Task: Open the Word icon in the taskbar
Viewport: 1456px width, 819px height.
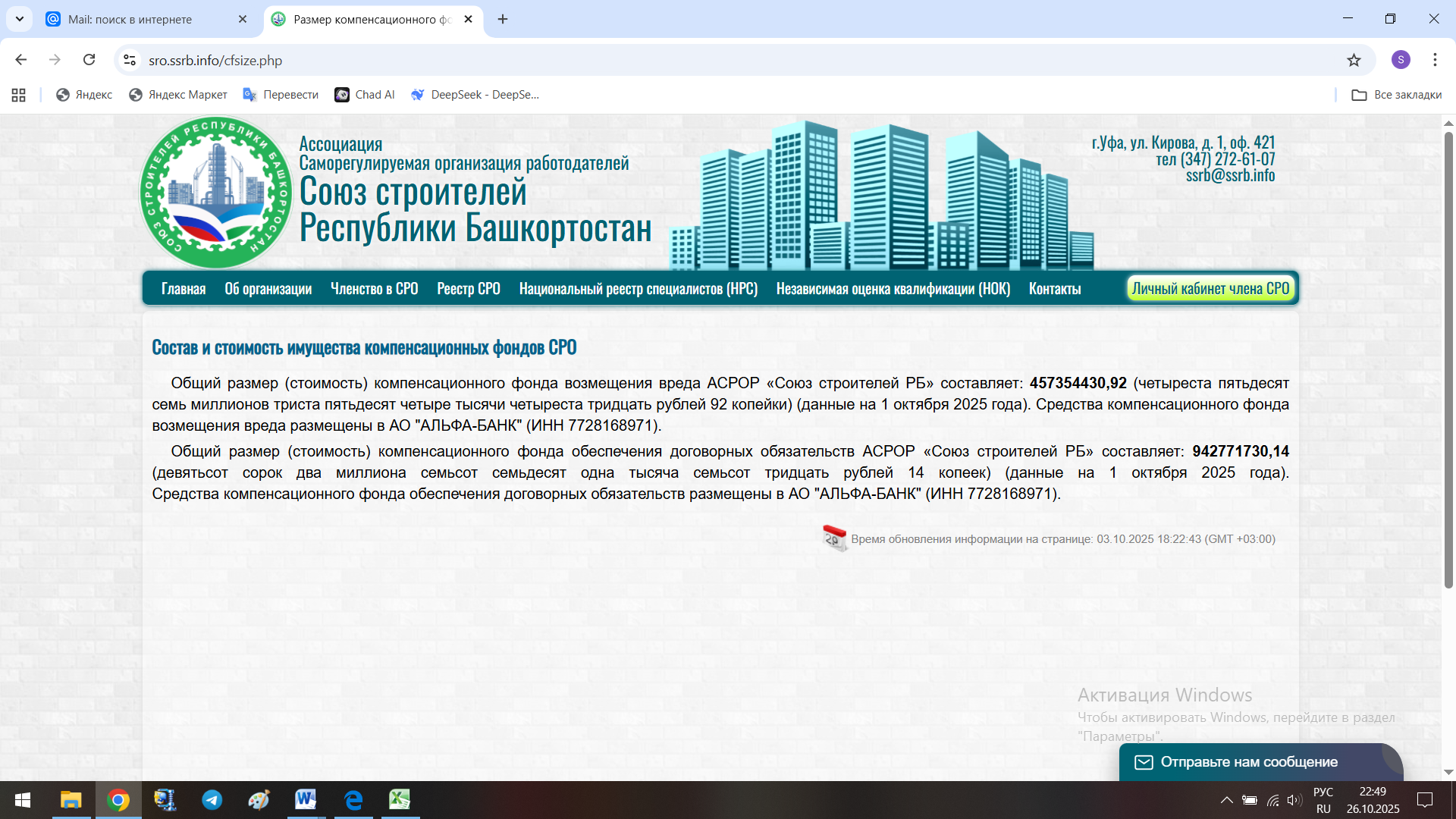Action: click(306, 800)
